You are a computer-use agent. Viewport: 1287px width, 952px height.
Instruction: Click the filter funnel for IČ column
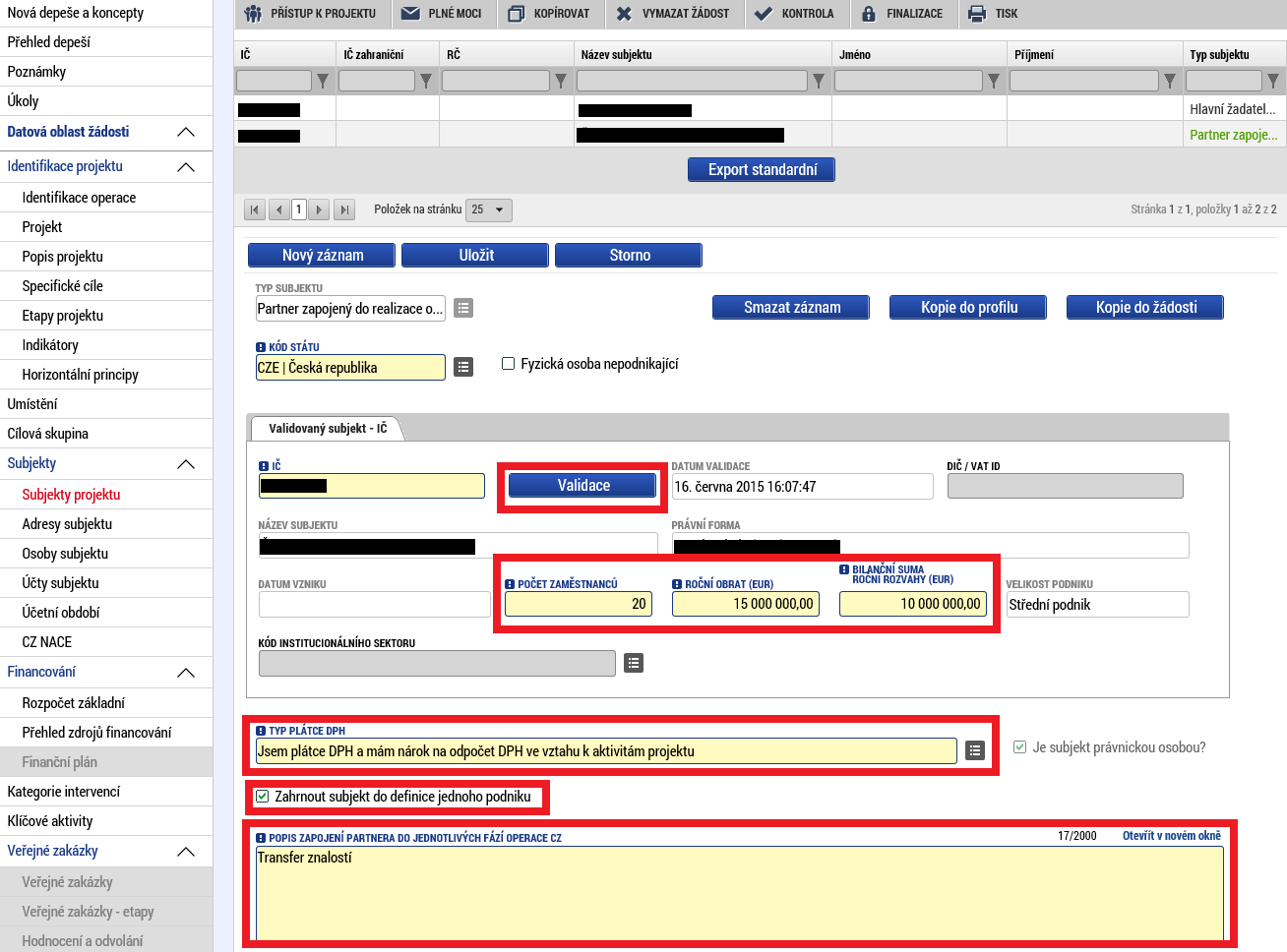(323, 81)
